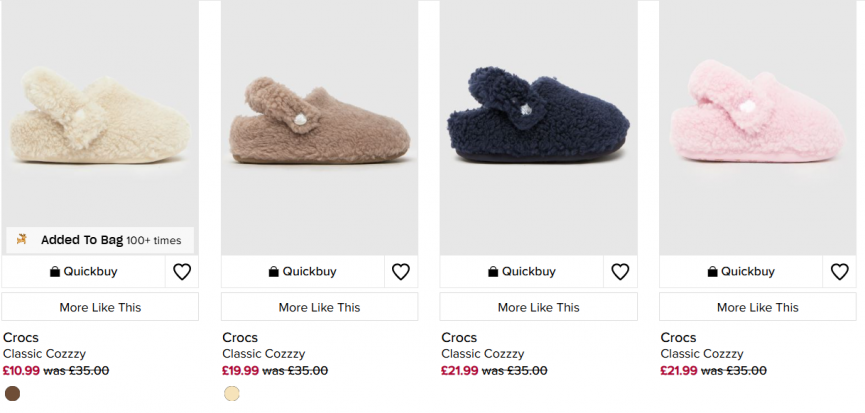Quickbuy the cream Classic Cozzzy
This screenshot has height=413, width=865.
(x=83, y=272)
